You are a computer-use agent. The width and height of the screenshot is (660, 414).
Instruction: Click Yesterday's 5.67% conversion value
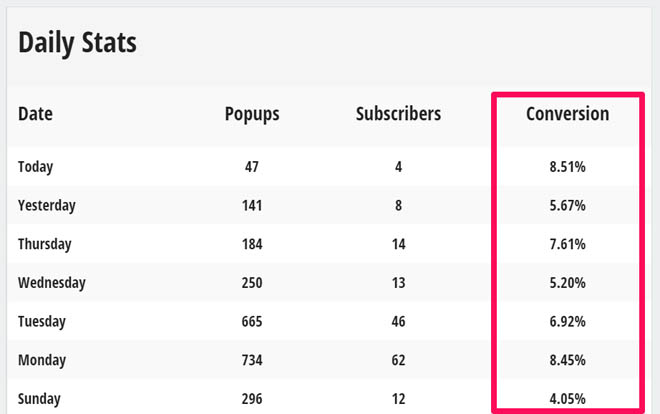pyautogui.click(x=567, y=206)
